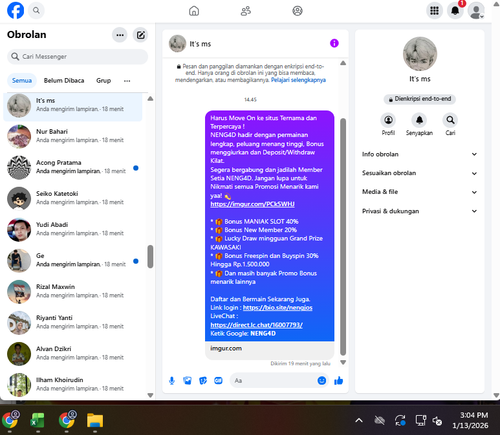This screenshot has height=435, width=500.
Task: Open the Alvan Dzikri conversation
Action: [x=73, y=353]
